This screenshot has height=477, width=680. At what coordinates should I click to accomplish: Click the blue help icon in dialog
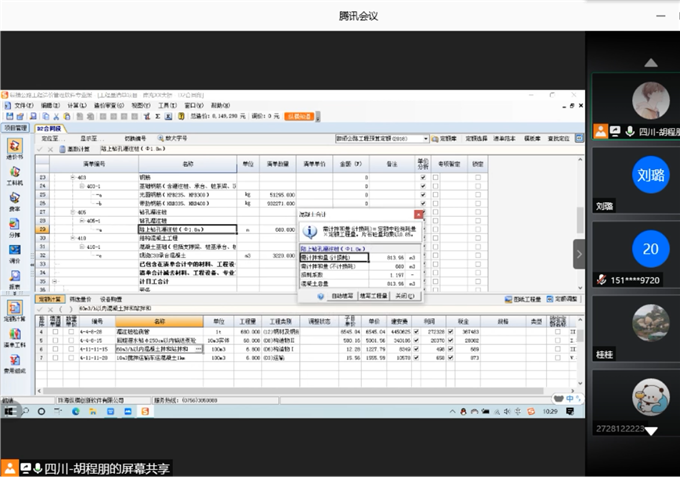[320, 296]
